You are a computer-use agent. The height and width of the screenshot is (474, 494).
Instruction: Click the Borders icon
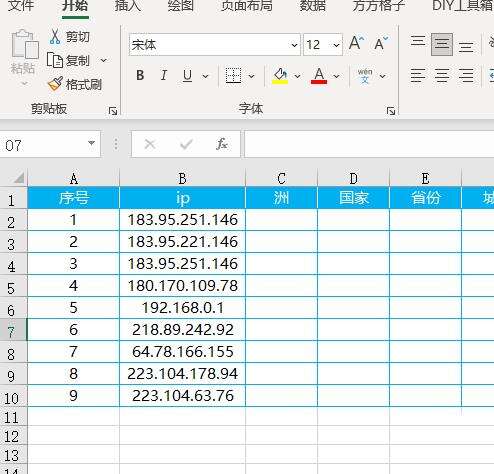pyautogui.click(x=233, y=76)
